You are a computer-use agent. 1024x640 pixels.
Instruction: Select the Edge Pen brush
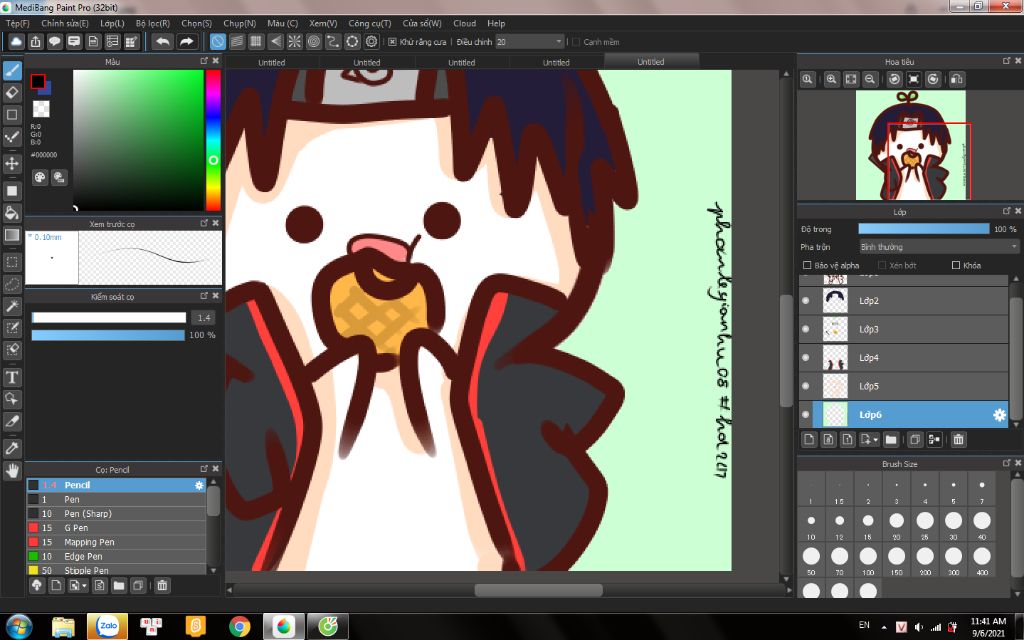116,556
